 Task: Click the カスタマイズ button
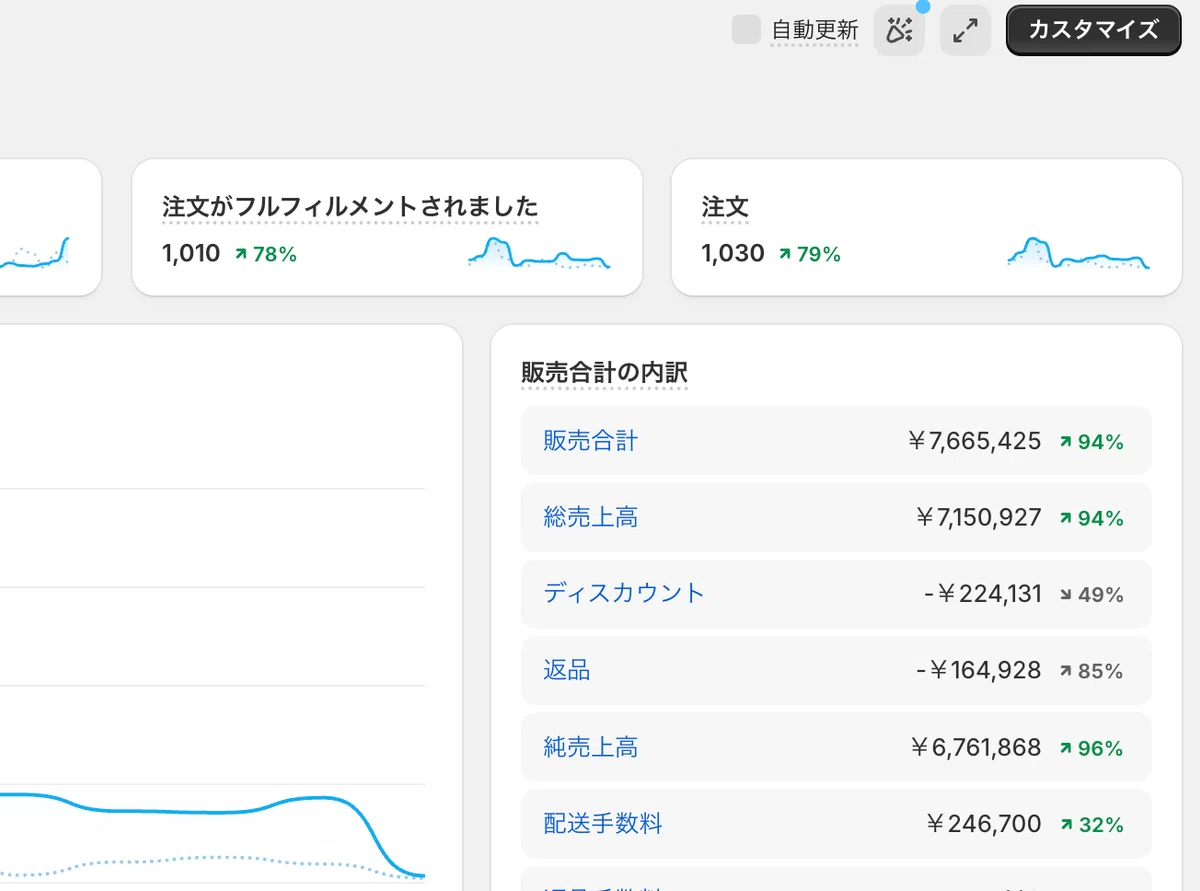point(1093,30)
